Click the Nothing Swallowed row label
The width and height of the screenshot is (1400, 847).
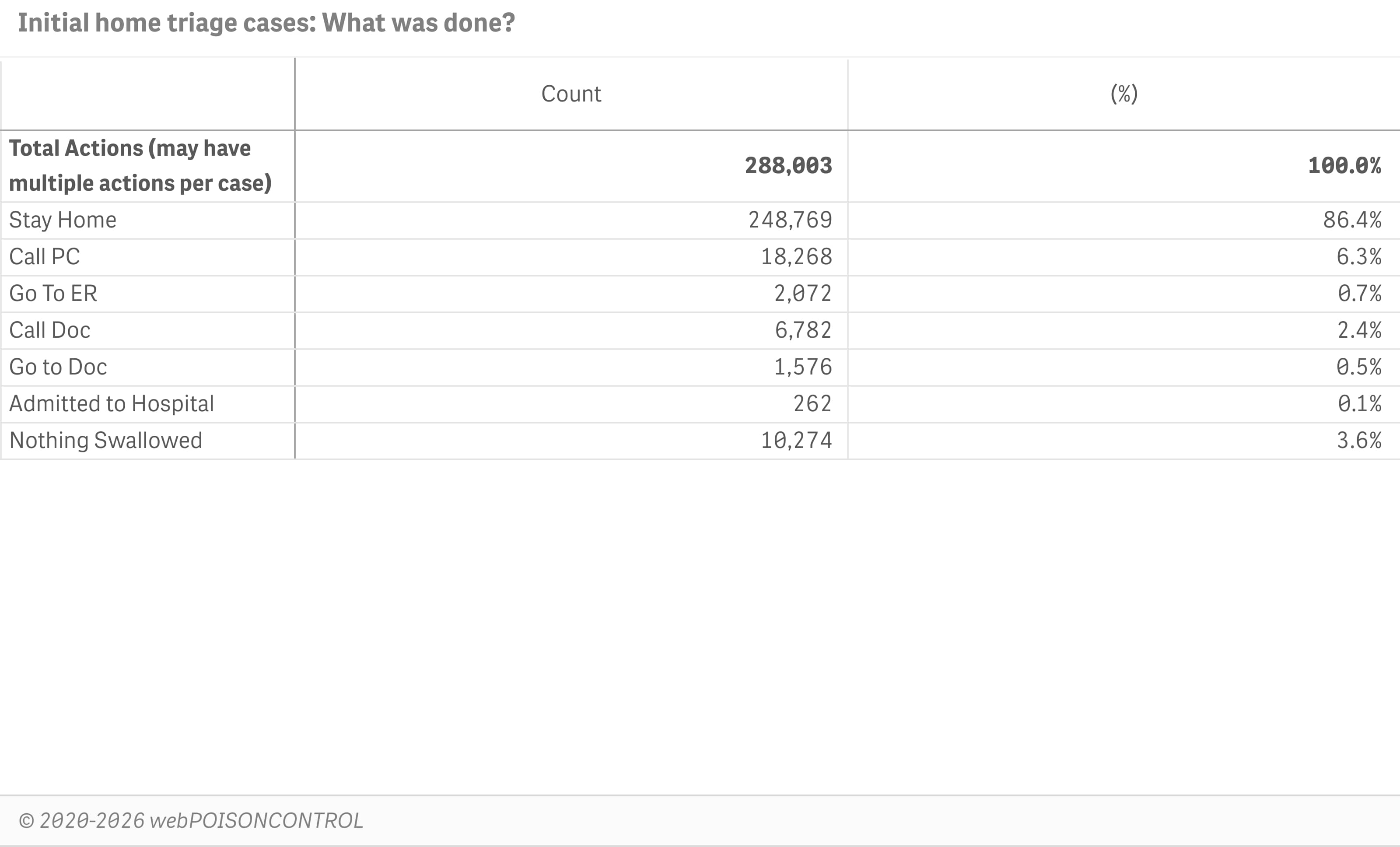coord(106,440)
